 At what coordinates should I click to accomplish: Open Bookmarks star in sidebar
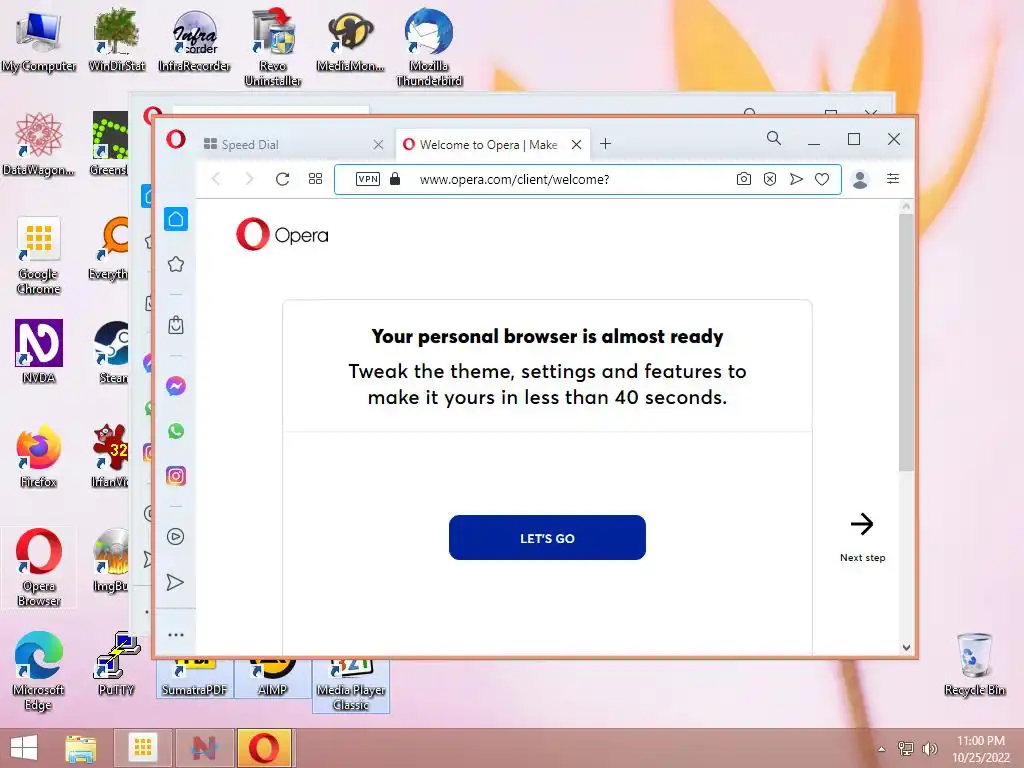(x=176, y=264)
